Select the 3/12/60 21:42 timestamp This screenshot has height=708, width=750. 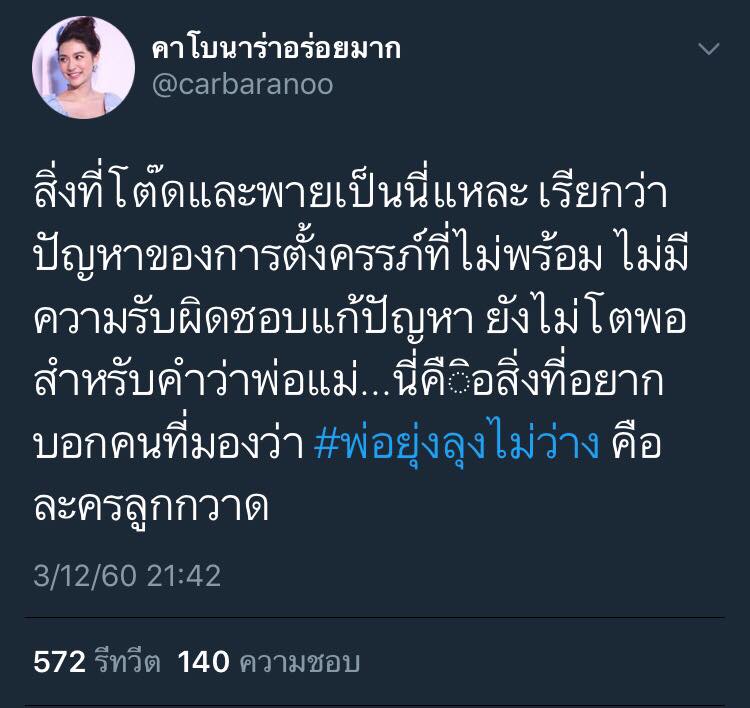[127, 575]
